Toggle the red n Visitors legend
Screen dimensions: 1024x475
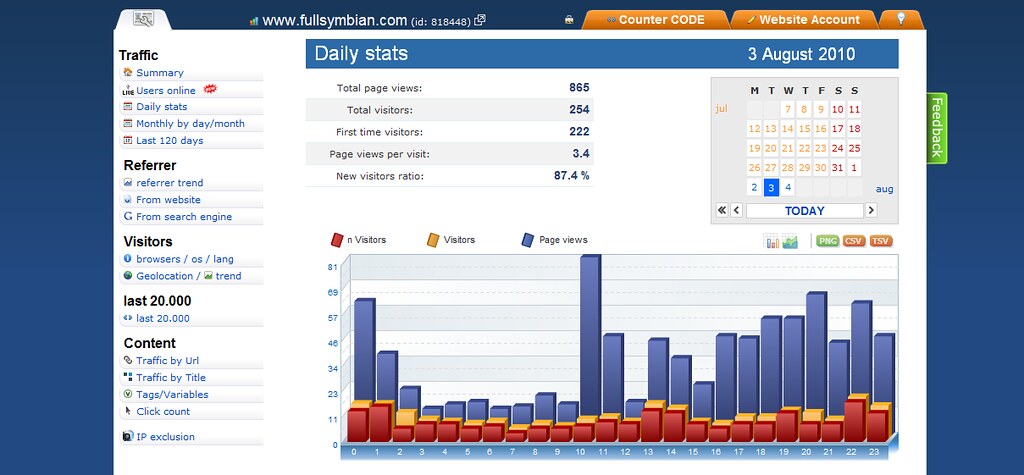click(358, 240)
